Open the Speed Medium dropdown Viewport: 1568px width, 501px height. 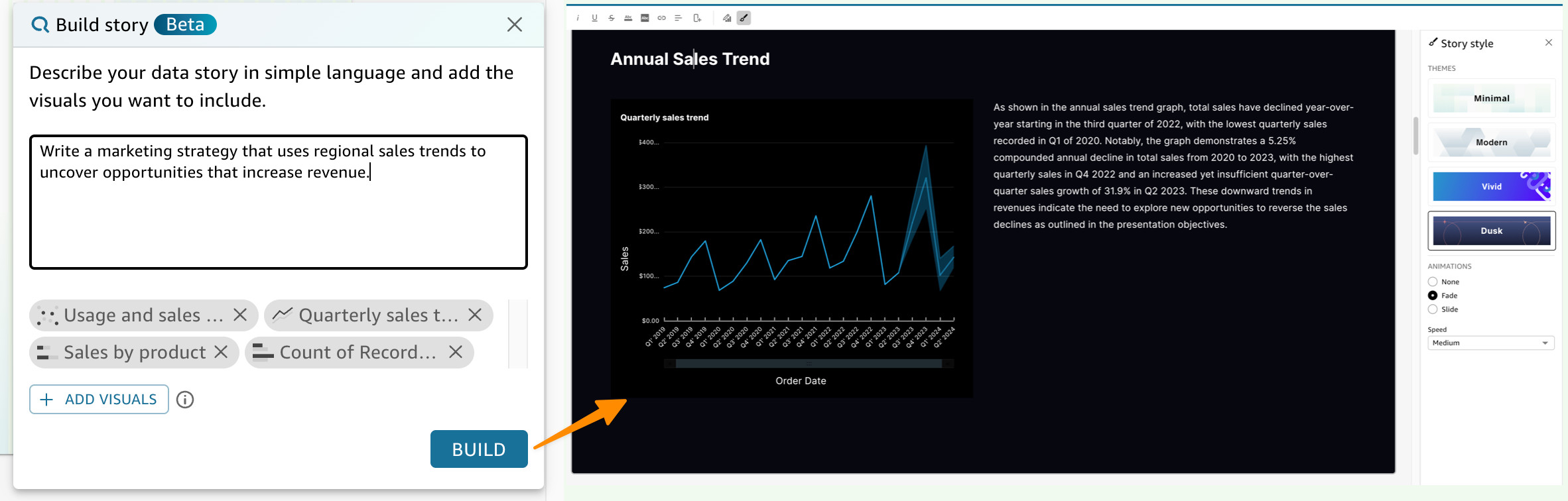[1490, 343]
